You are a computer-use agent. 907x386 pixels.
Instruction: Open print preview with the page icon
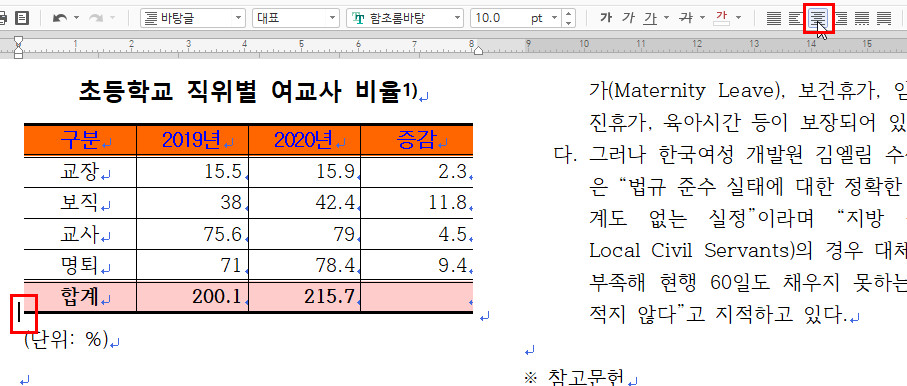[22, 18]
